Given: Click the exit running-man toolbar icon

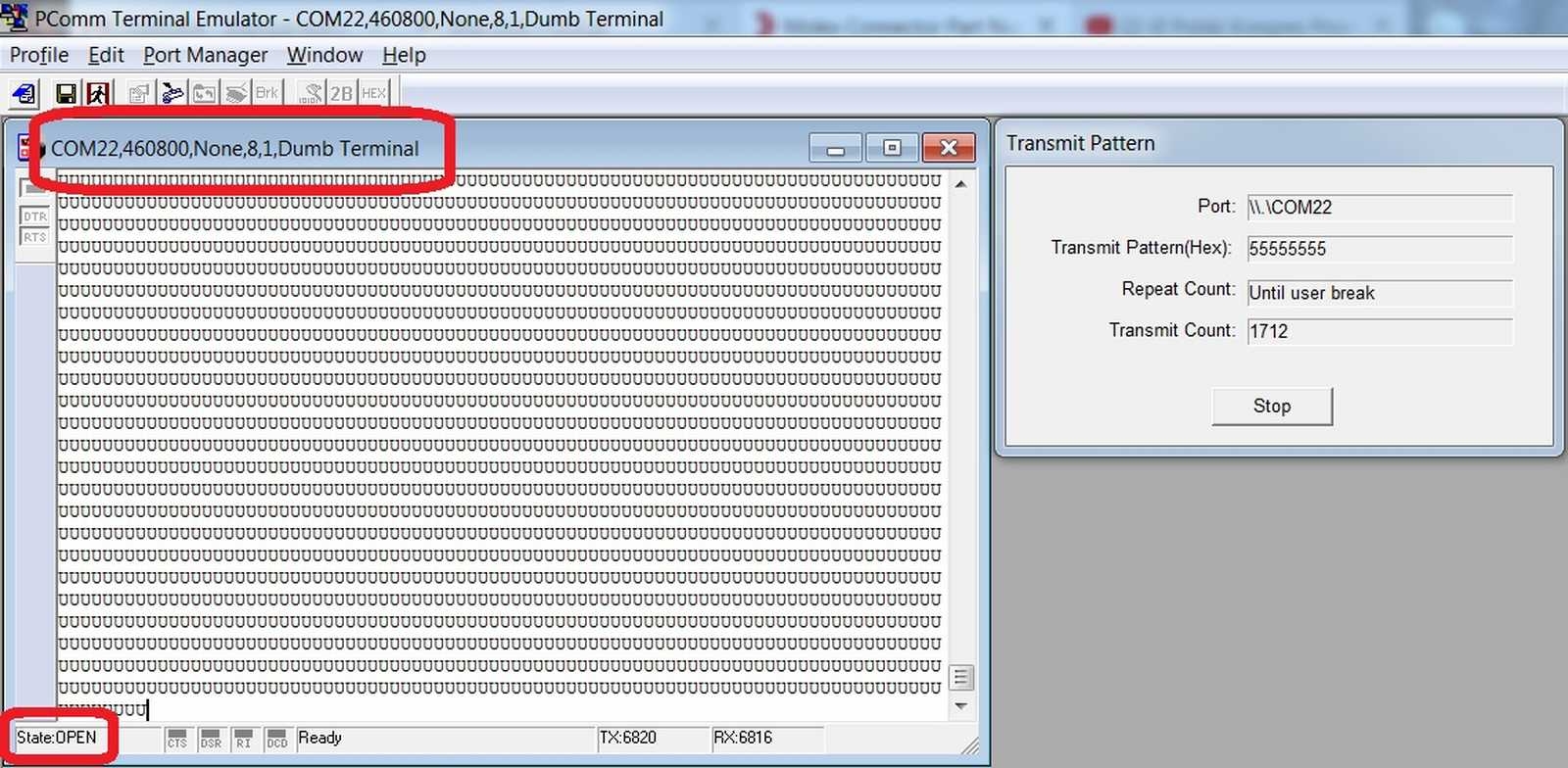Looking at the screenshot, I should click(x=97, y=94).
